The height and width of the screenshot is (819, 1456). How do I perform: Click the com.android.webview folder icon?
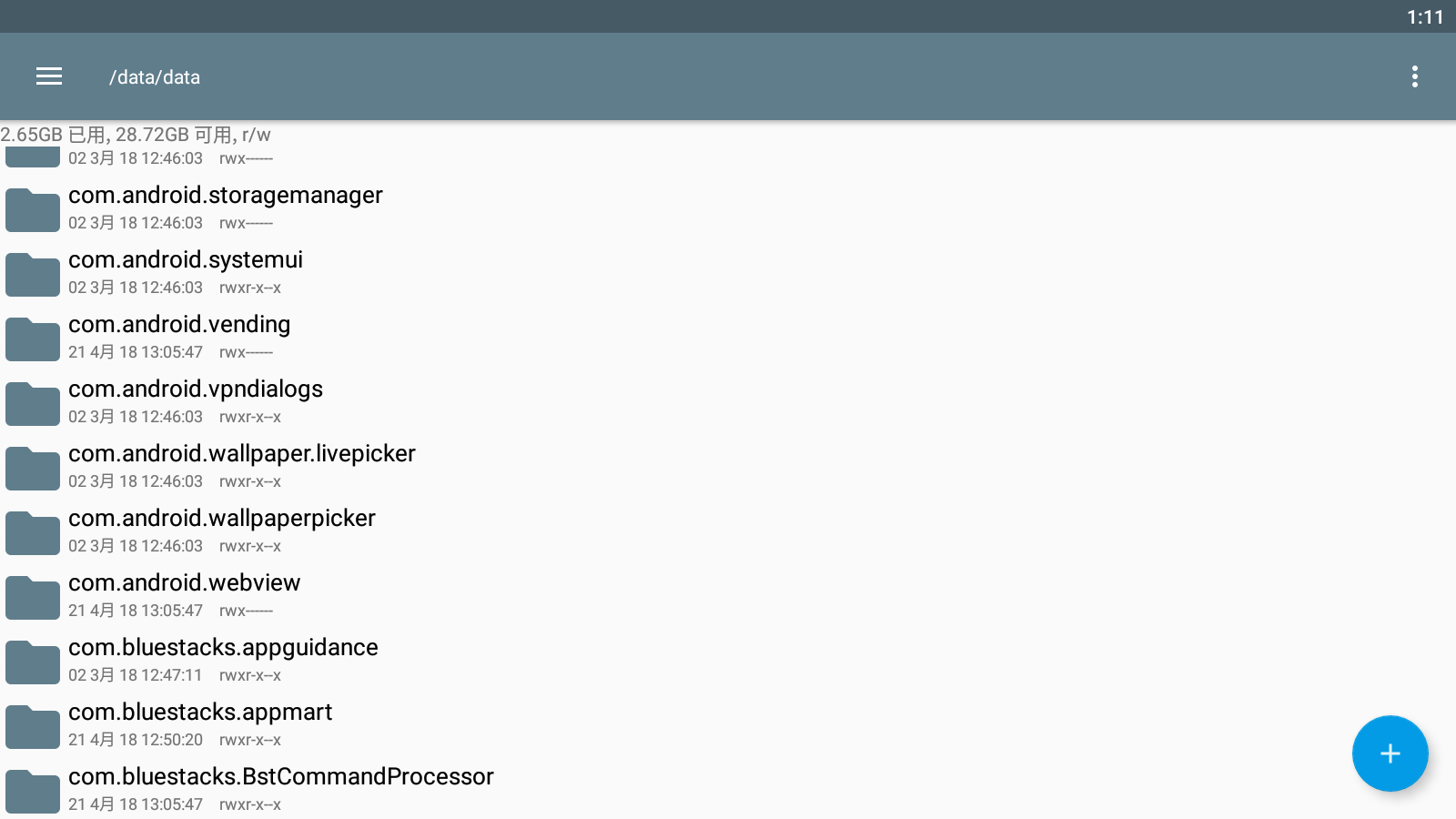click(33, 597)
